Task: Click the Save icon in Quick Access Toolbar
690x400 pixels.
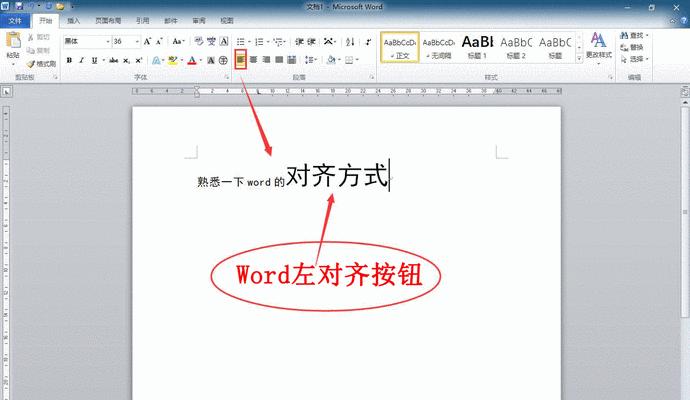Action: pyautogui.click(x=19, y=7)
